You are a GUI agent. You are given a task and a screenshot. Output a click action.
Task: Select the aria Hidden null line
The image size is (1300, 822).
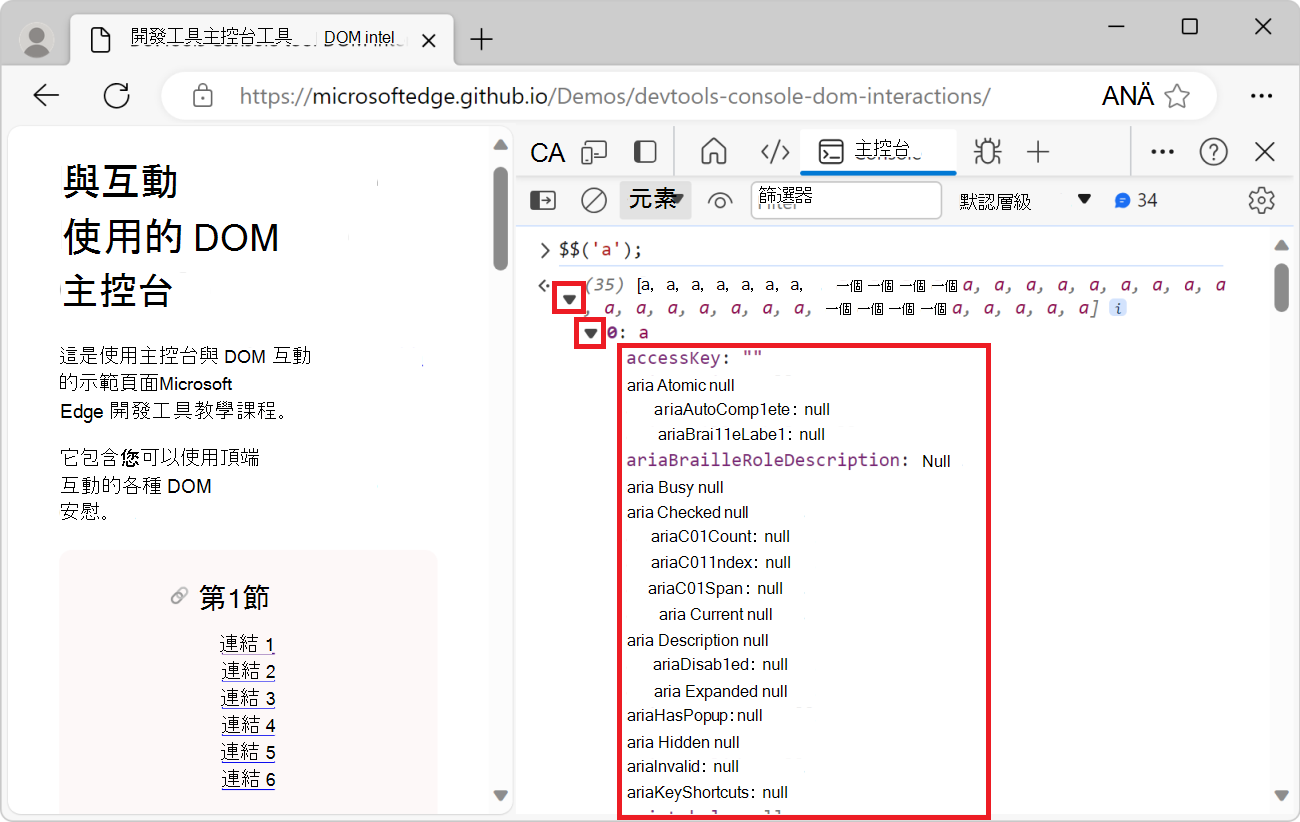click(x=683, y=742)
